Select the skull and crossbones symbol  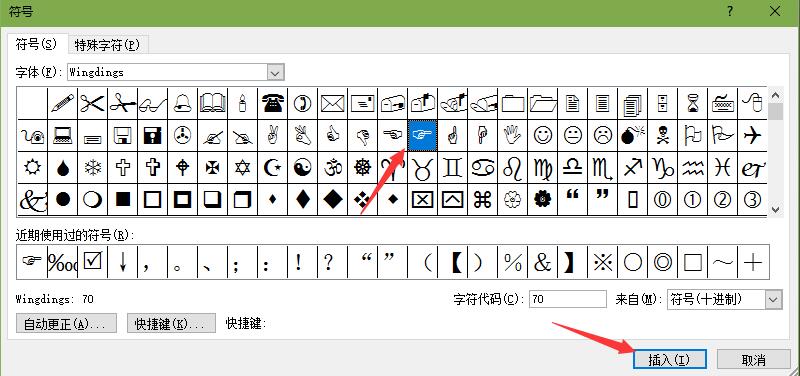pos(663,136)
